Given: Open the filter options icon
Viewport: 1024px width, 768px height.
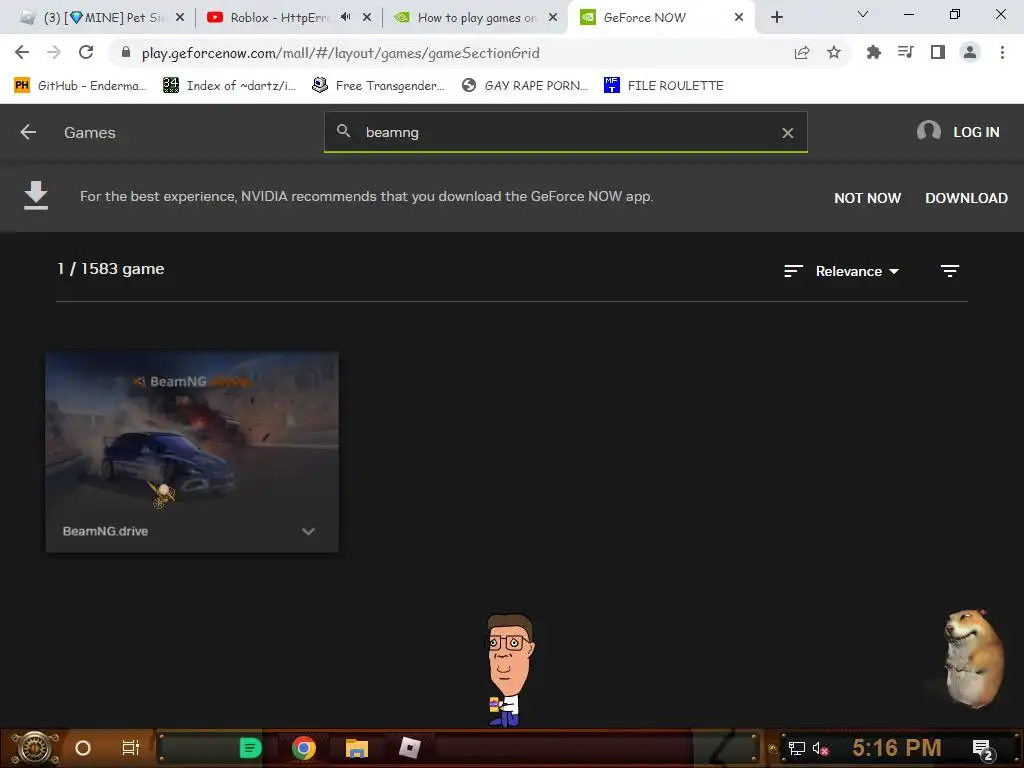Looking at the screenshot, I should 950,270.
